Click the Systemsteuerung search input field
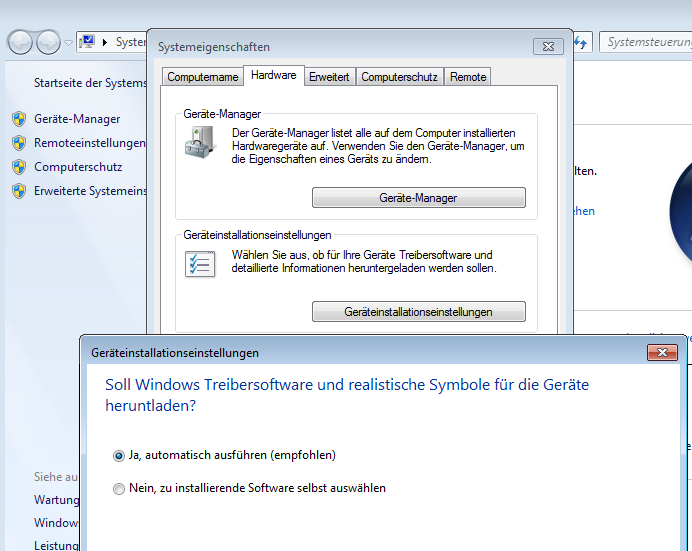This screenshot has width=692, height=551. [x=646, y=42]
